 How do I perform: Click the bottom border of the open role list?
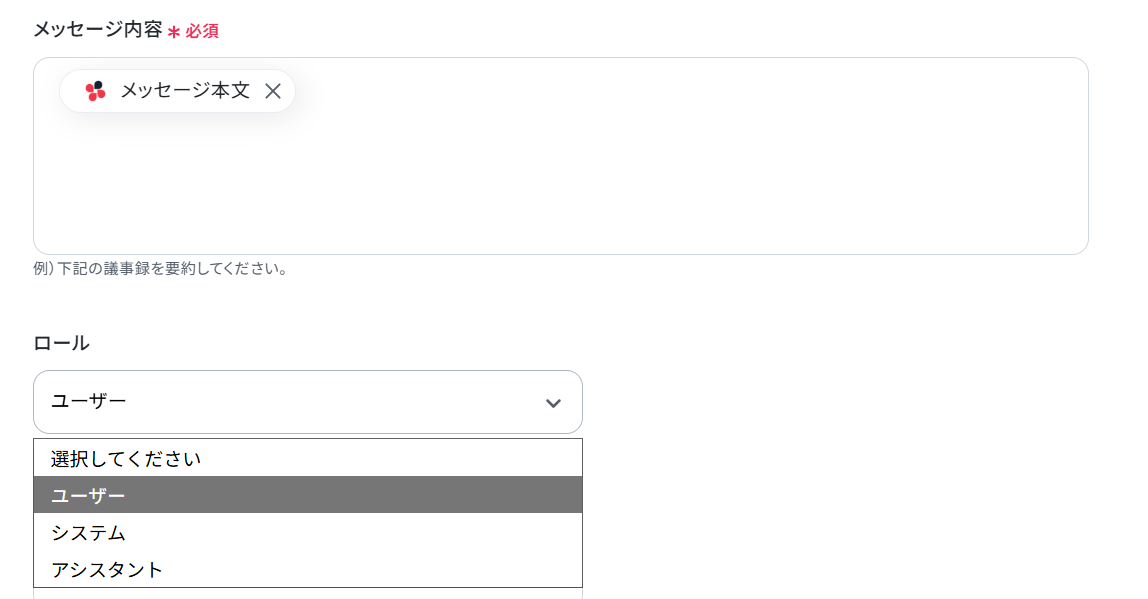pos(308,587)
